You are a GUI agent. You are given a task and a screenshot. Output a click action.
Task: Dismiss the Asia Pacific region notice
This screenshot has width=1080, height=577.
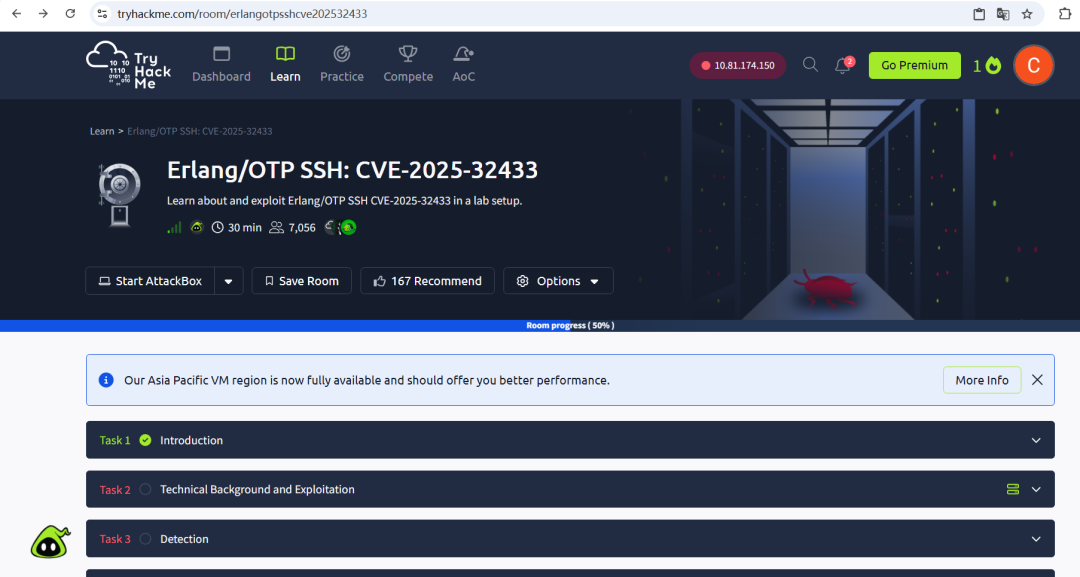click(x=1037, y=380)
